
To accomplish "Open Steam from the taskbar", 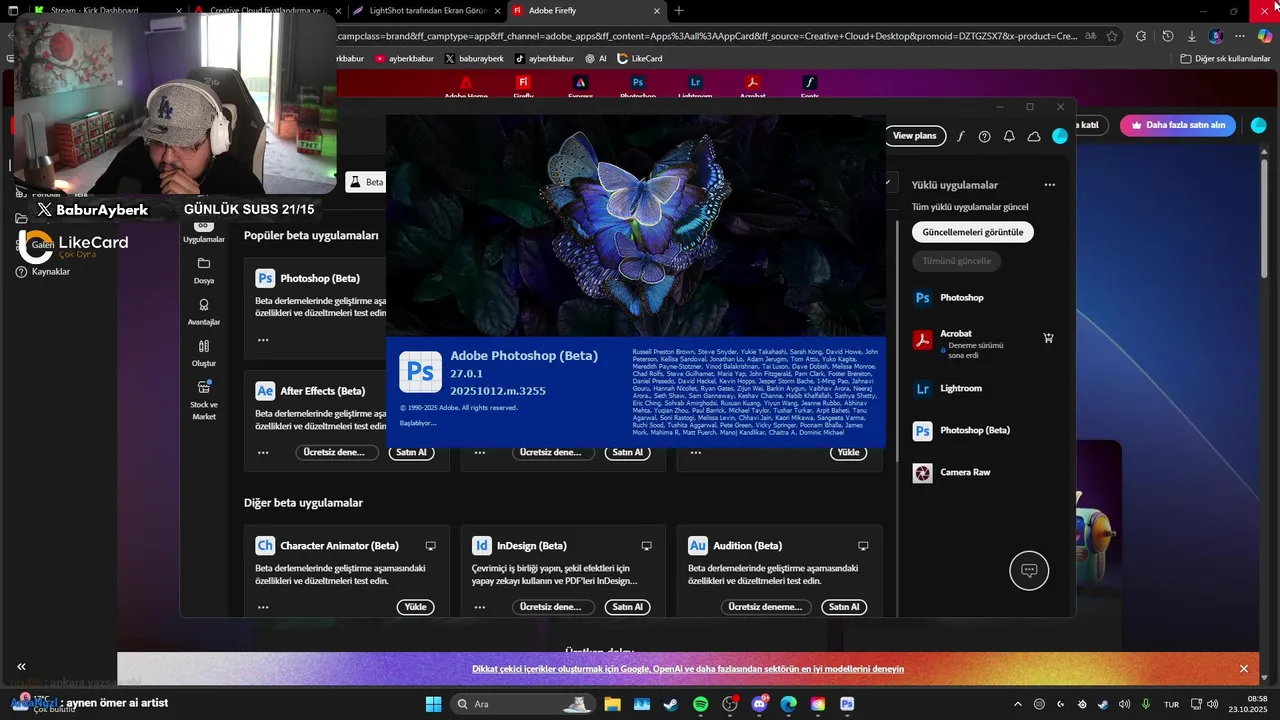I will coord(671,704).
